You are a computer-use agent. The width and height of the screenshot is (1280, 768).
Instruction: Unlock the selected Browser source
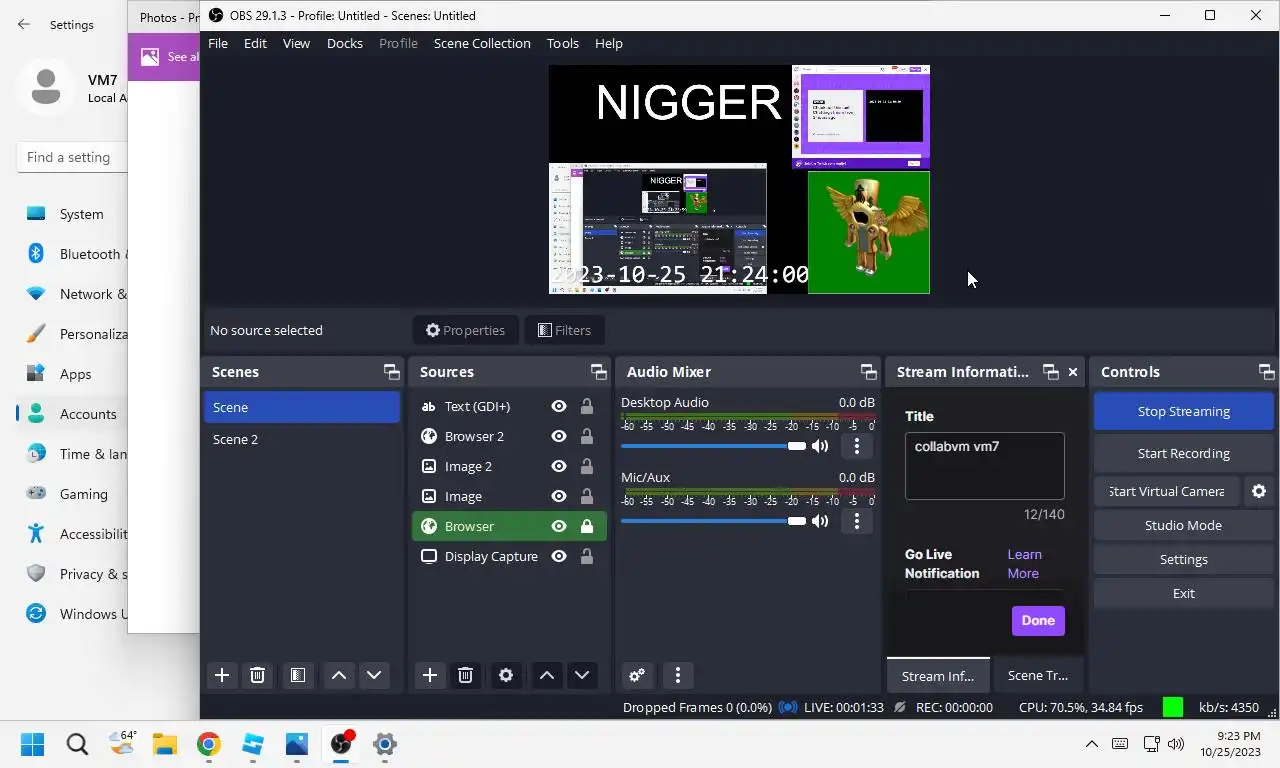587,526
